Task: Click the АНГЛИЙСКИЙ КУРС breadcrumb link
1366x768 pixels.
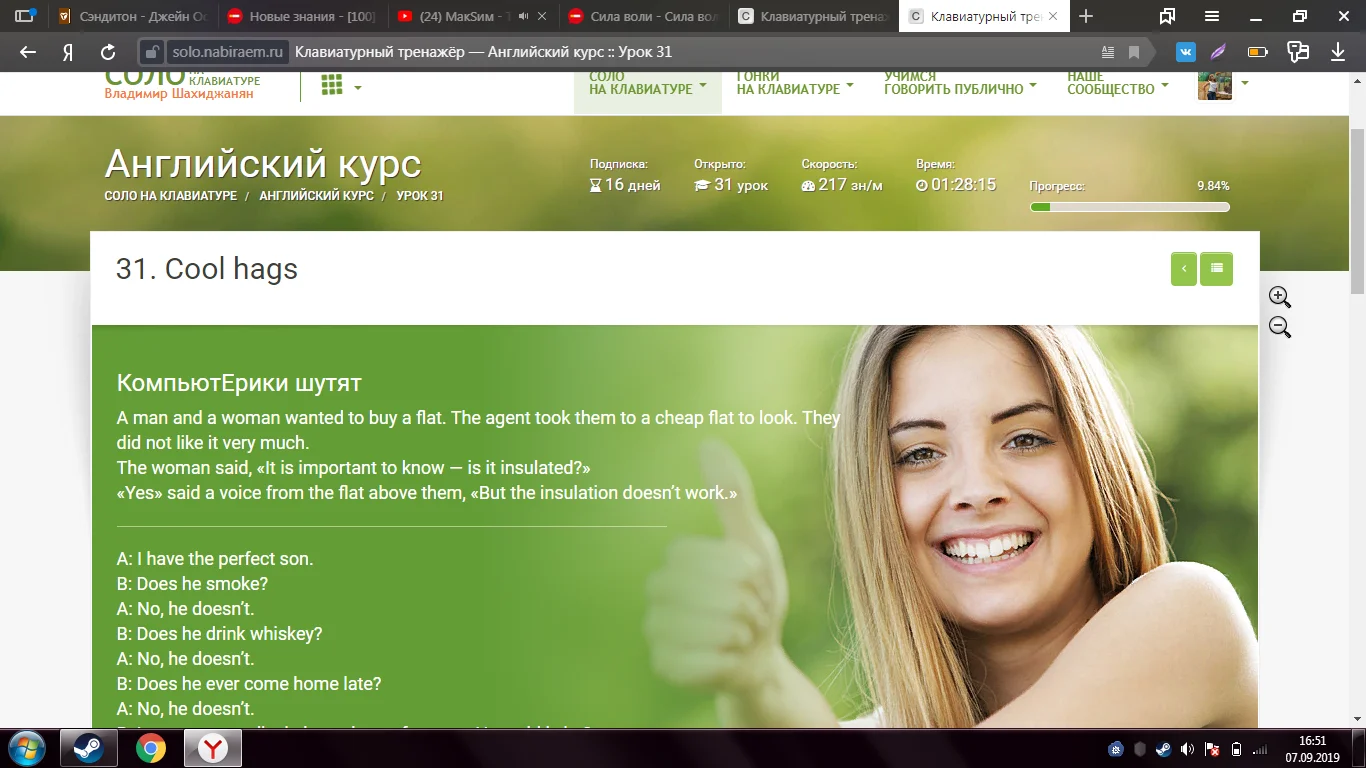Action: (x=316, y=195)
